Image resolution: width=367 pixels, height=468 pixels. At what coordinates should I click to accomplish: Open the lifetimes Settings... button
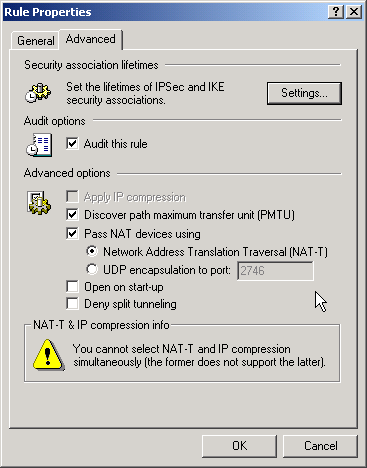tap(304, 93)
